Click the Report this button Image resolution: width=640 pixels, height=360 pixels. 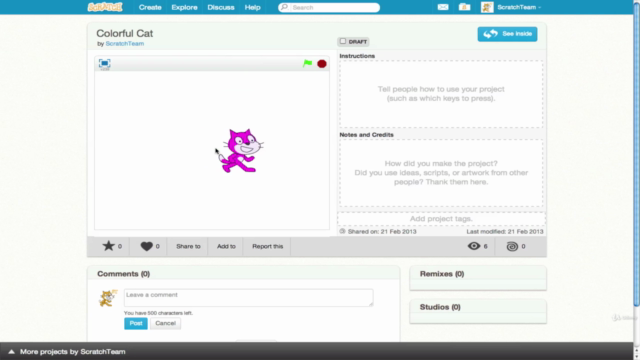click(x=267, y=246)
